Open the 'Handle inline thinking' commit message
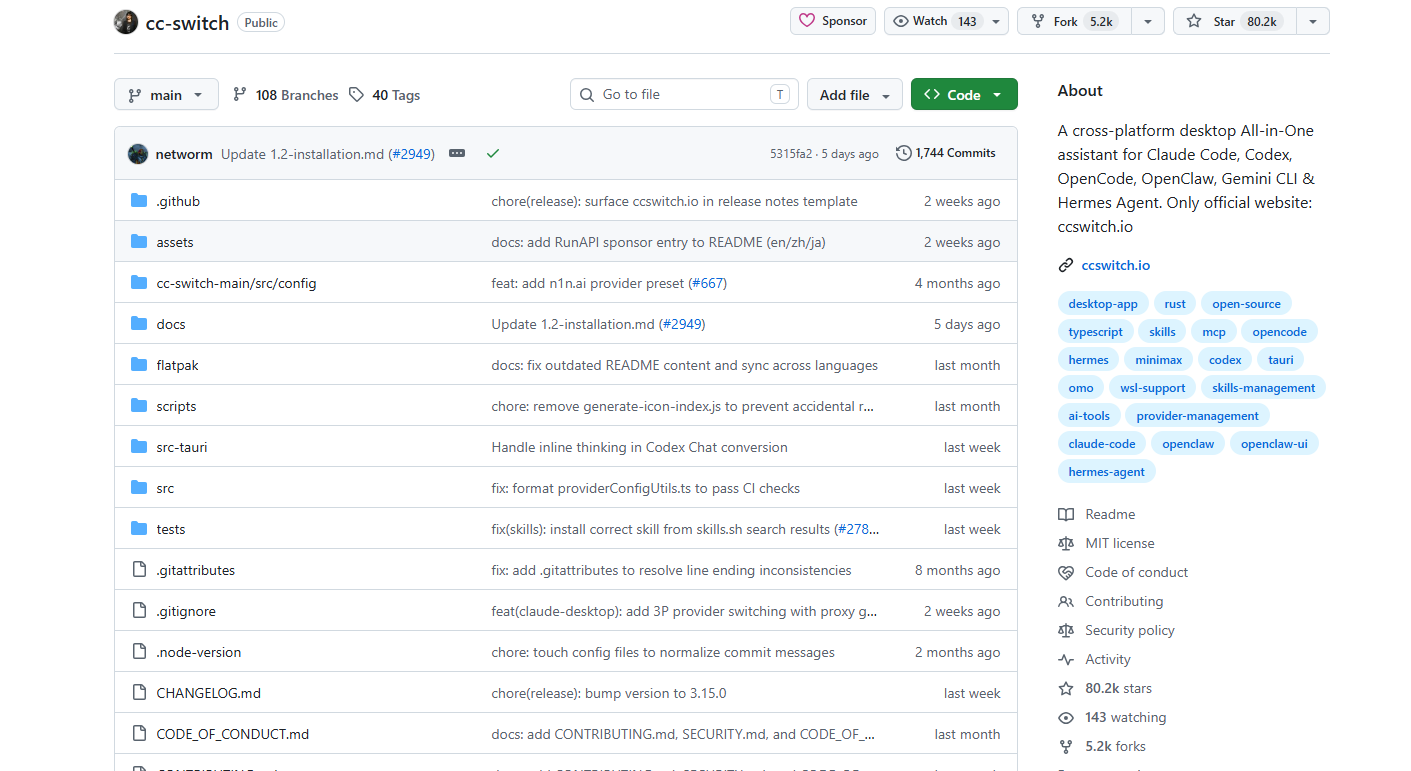Viewport: 1411px width, 771px height. 640,447
